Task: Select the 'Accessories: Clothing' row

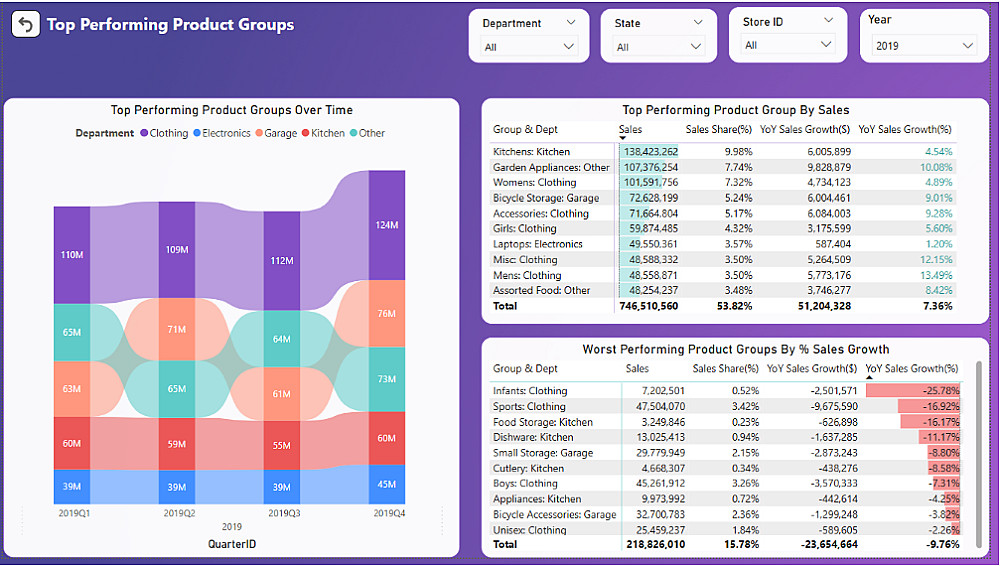Action: [723, 214]
